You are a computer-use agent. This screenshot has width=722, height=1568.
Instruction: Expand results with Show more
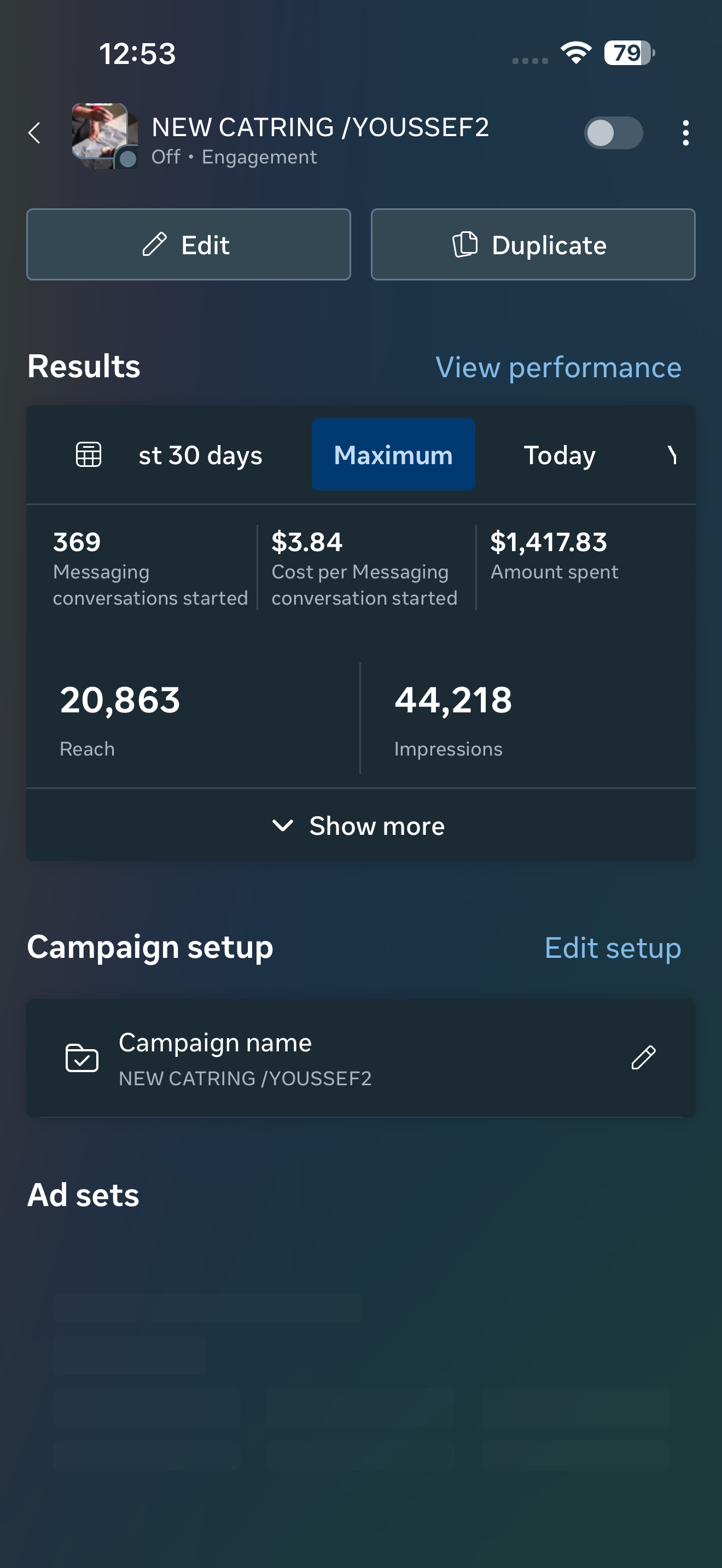360,826
